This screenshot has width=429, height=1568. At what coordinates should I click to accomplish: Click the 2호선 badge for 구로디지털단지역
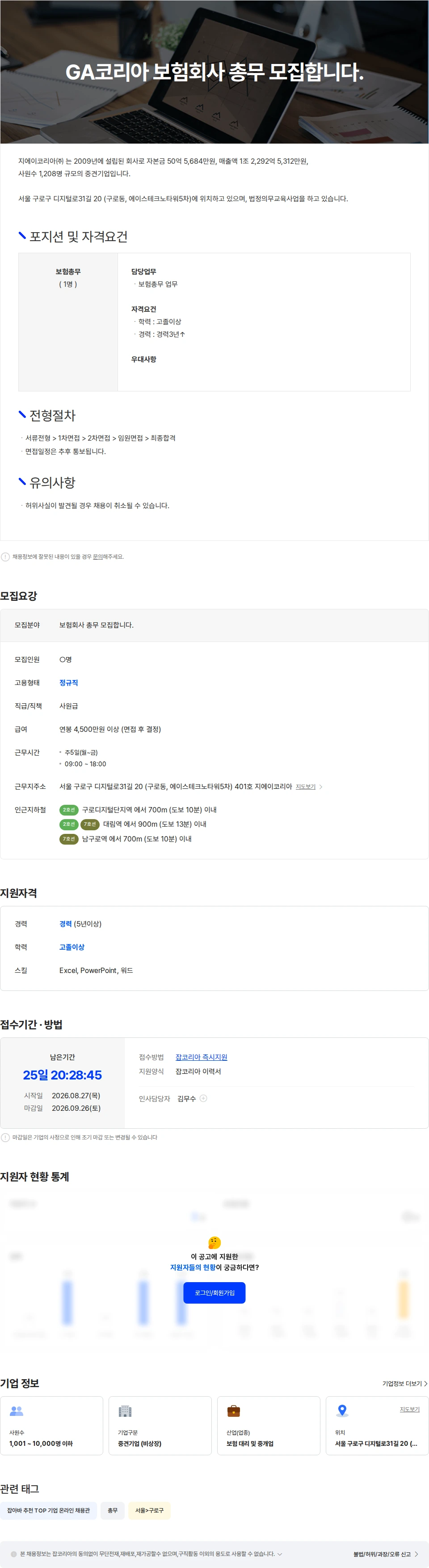tap(69, 810)
